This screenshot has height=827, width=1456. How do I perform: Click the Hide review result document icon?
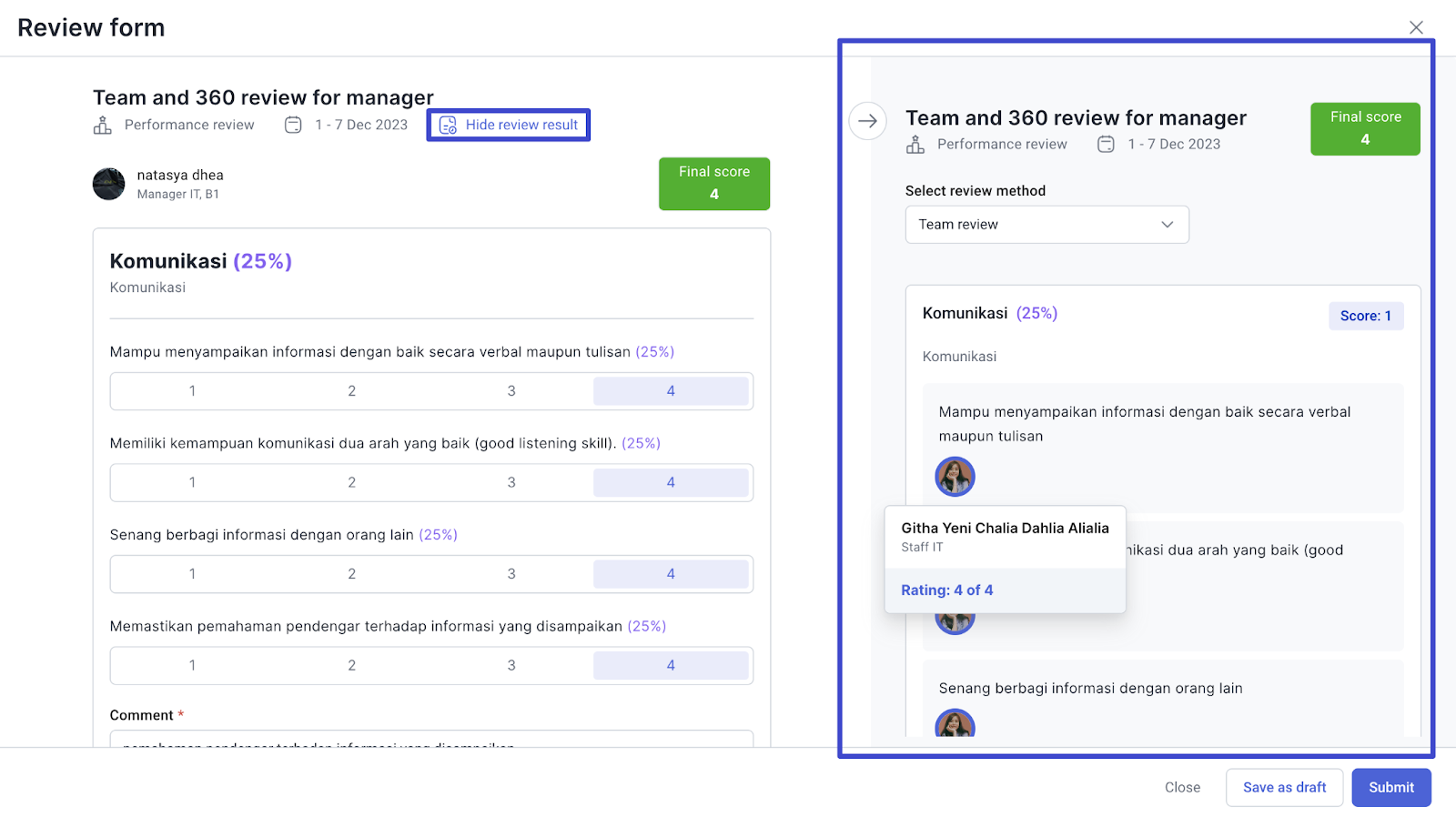(448, 126)
